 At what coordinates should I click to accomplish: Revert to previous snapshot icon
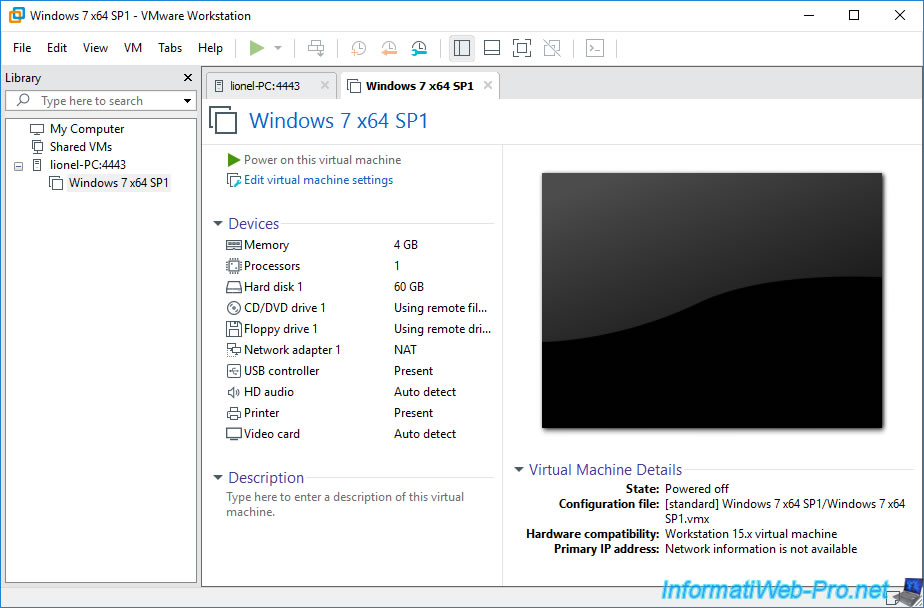point(389,48)
